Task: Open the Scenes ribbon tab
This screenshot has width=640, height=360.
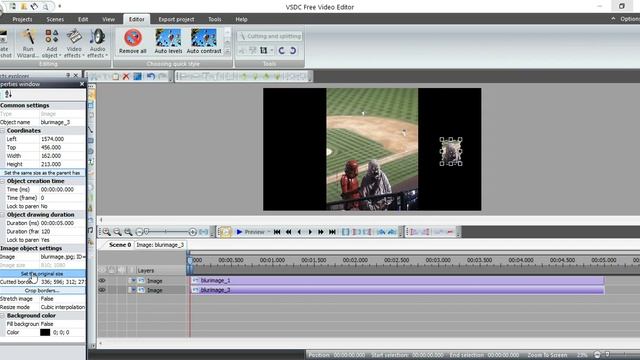Action: point(55,19)
